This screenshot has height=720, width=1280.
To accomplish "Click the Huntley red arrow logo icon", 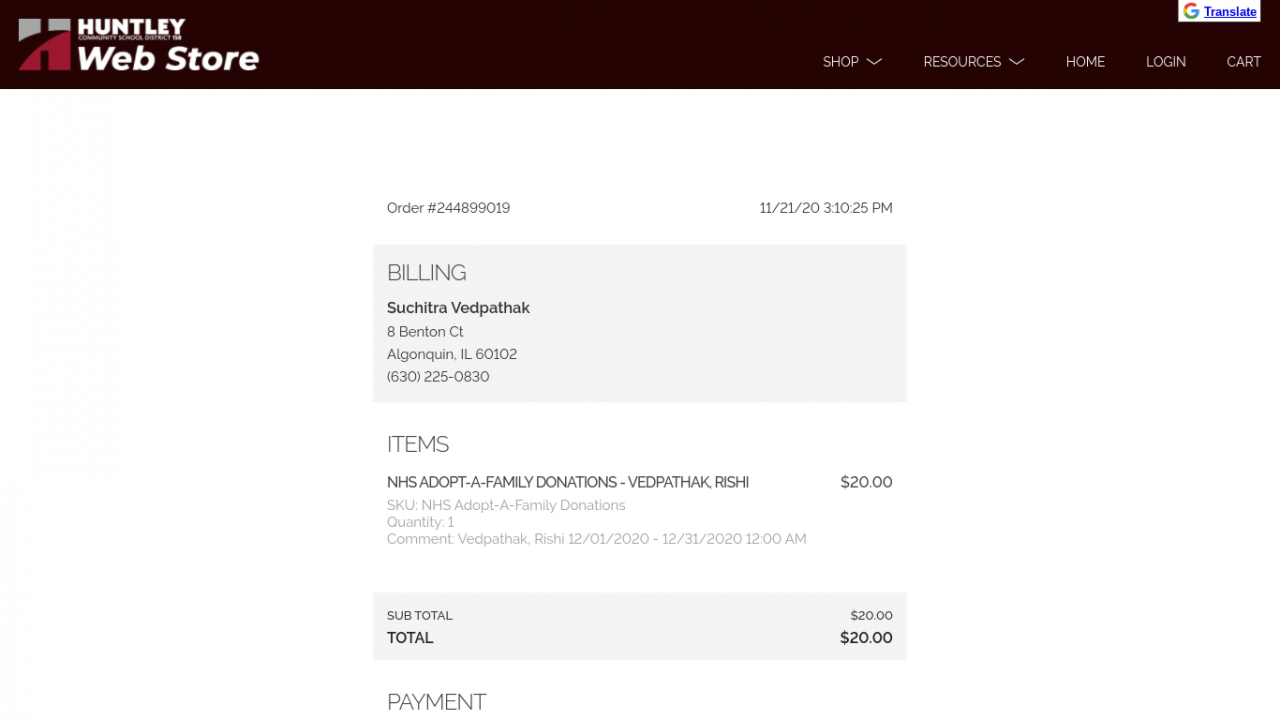I will [x=44, y=45].
